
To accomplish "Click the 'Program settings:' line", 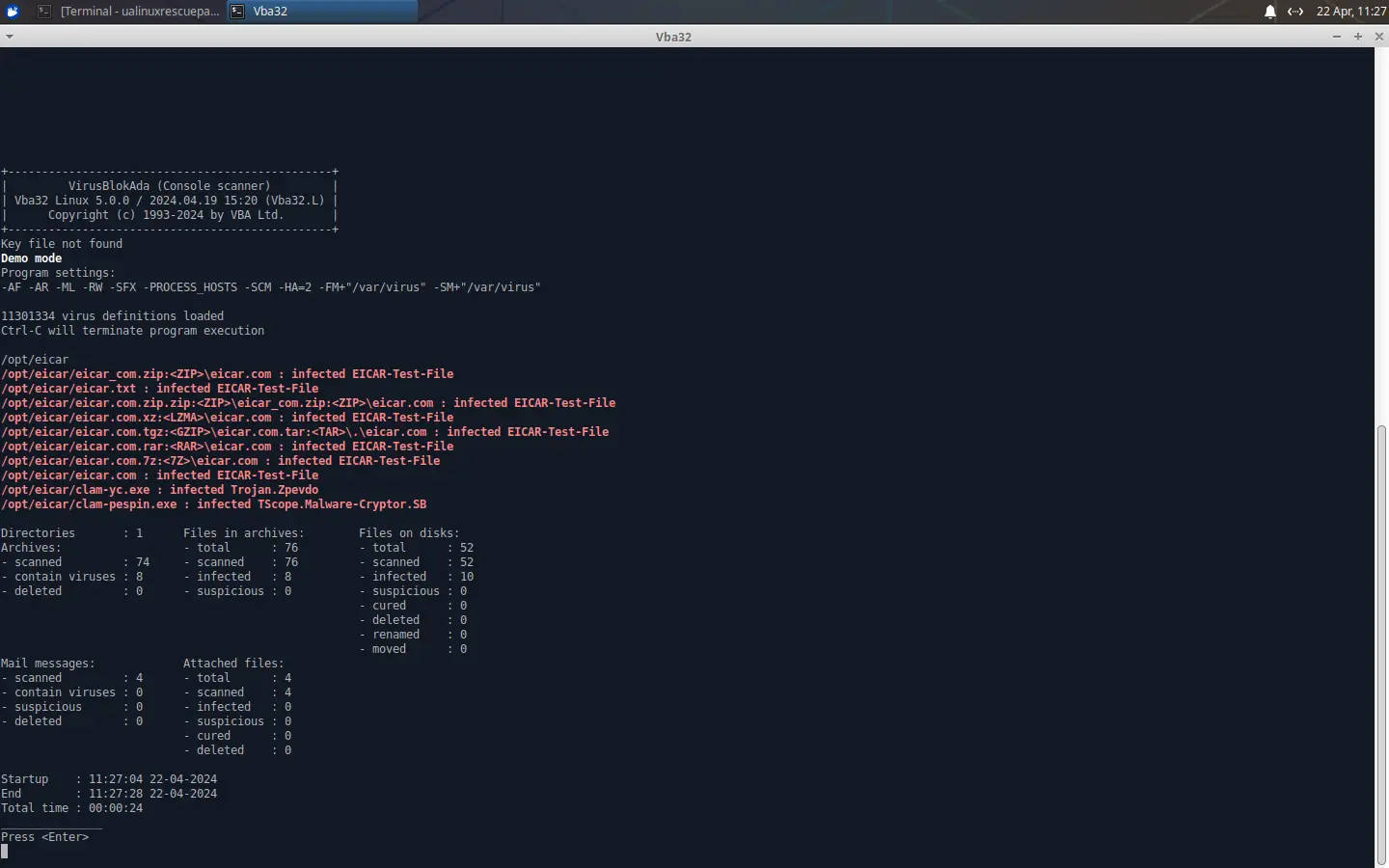I will 58,273.
